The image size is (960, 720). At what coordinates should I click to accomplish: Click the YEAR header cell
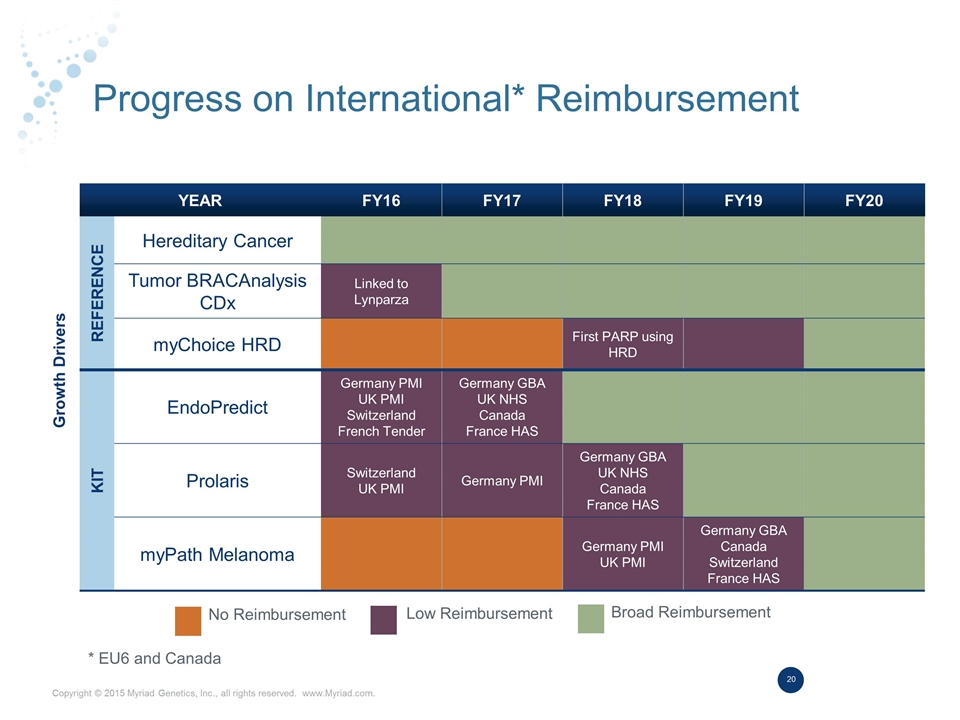click(x=200, y=200)
